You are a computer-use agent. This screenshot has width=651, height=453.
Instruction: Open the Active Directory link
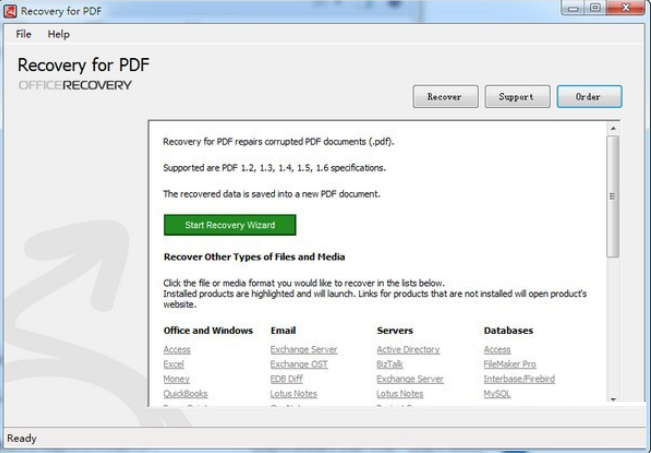tap(408, 350)
